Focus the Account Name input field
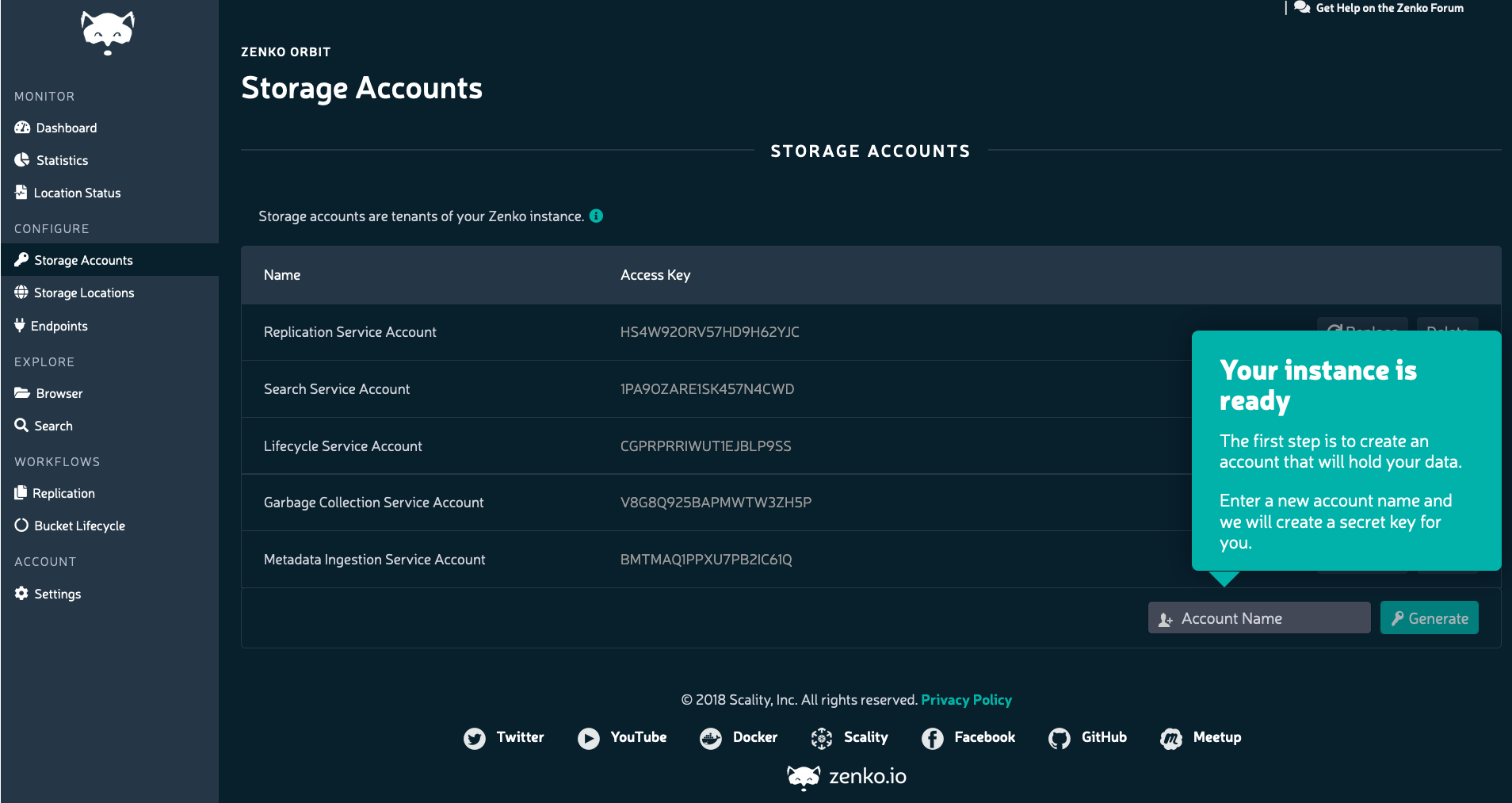1512x803 pixels. pyautogui.click(x=1259, y=618)
